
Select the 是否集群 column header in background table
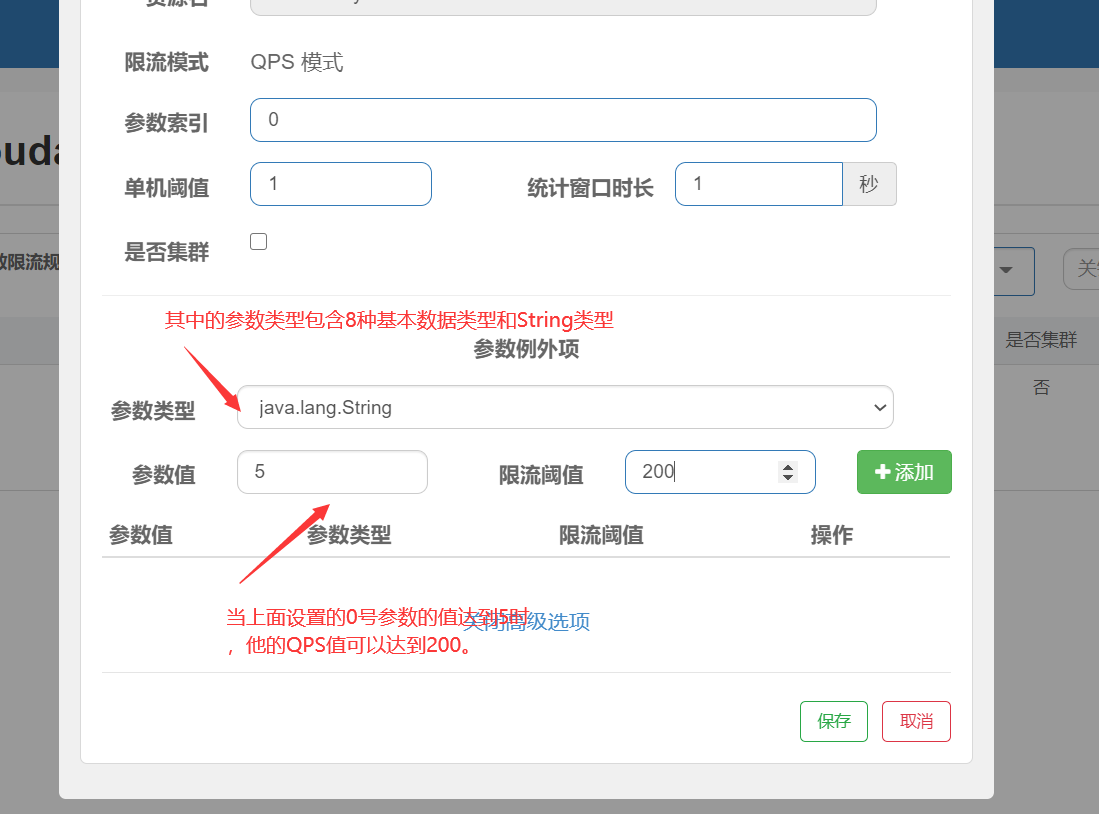[1041, 340]
